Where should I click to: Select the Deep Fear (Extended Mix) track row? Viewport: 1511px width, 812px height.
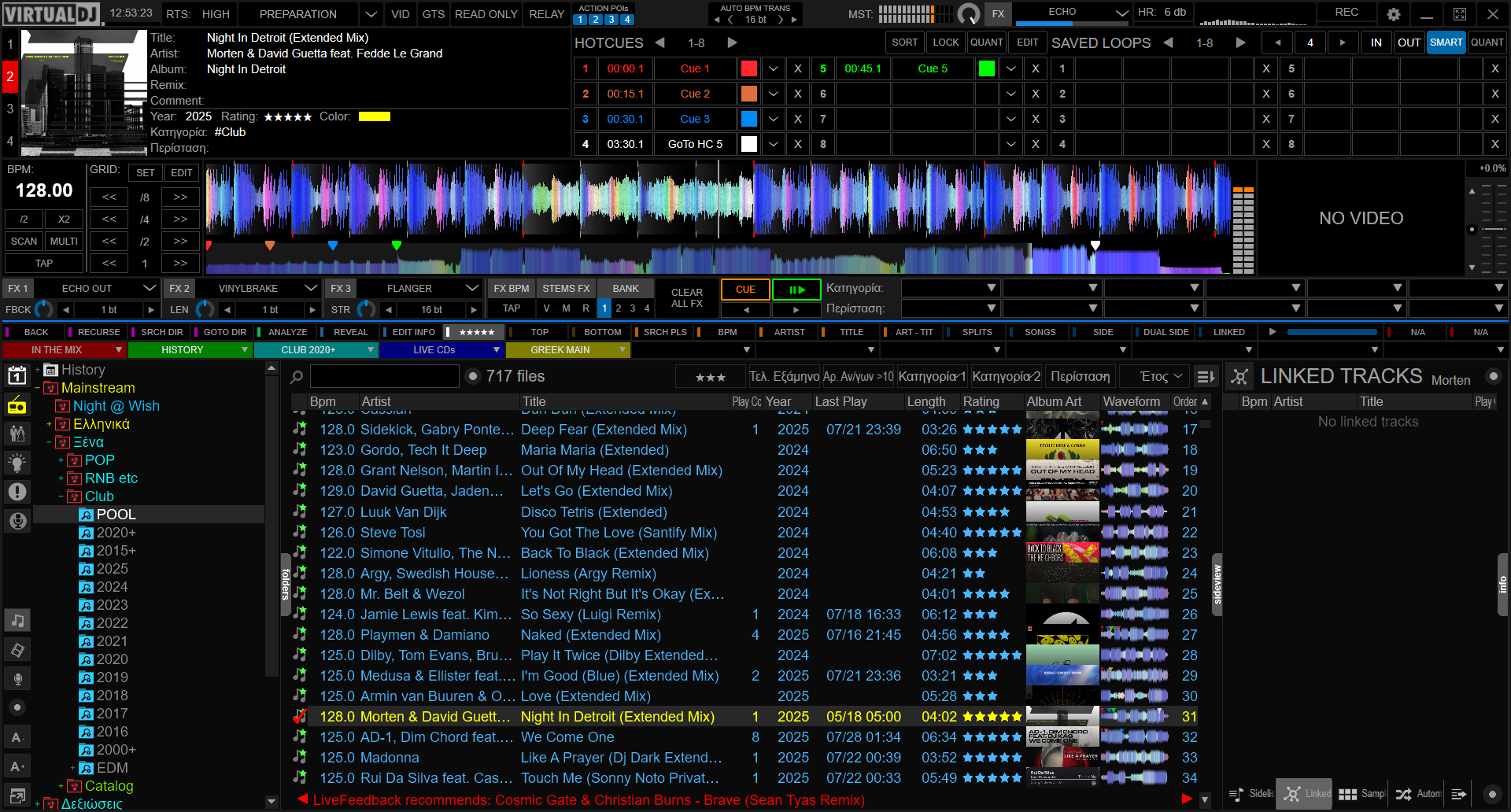[604, 430]
